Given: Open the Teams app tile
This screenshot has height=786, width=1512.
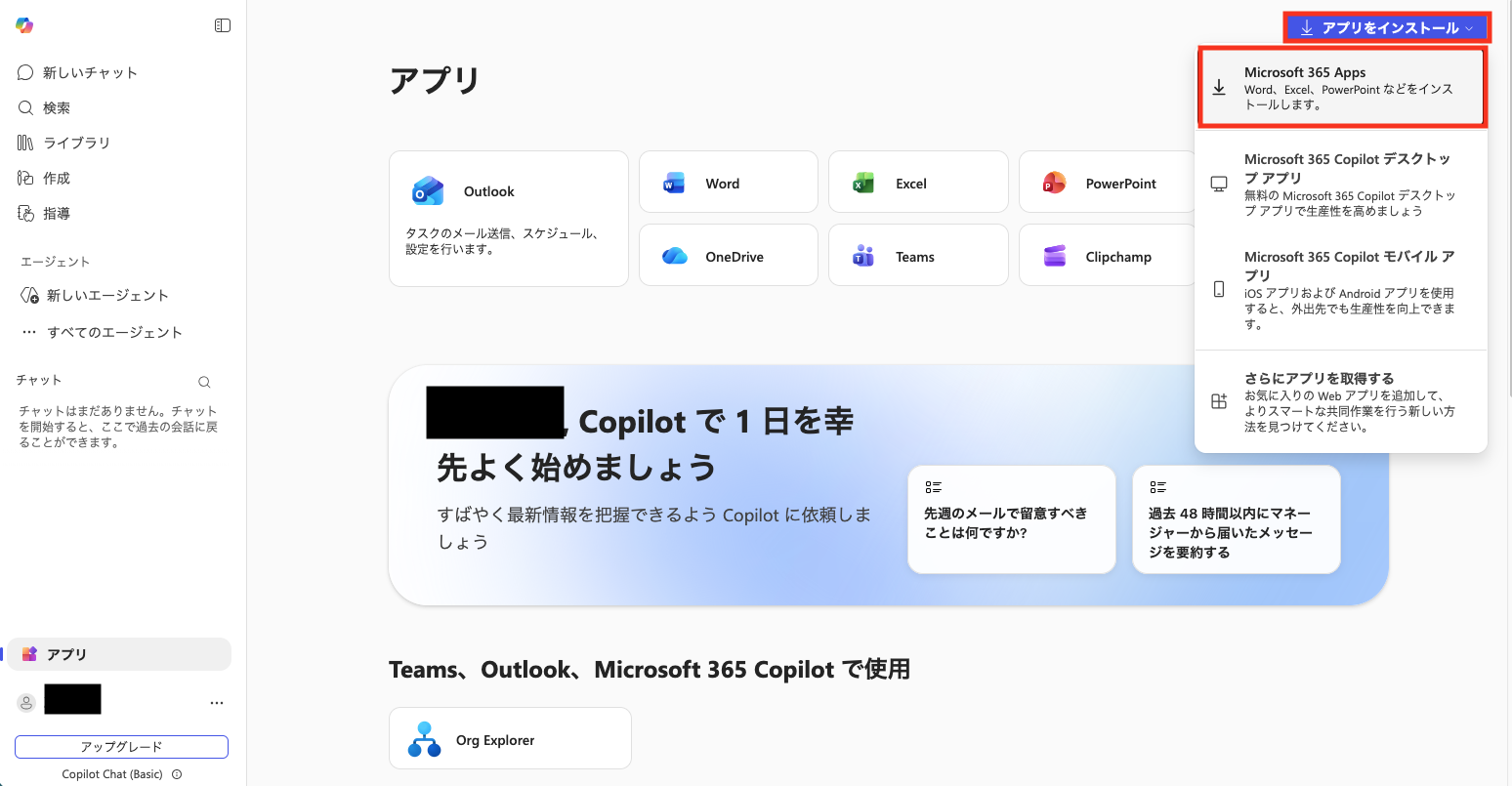Looking at the screenshot, I should (917, 256).
